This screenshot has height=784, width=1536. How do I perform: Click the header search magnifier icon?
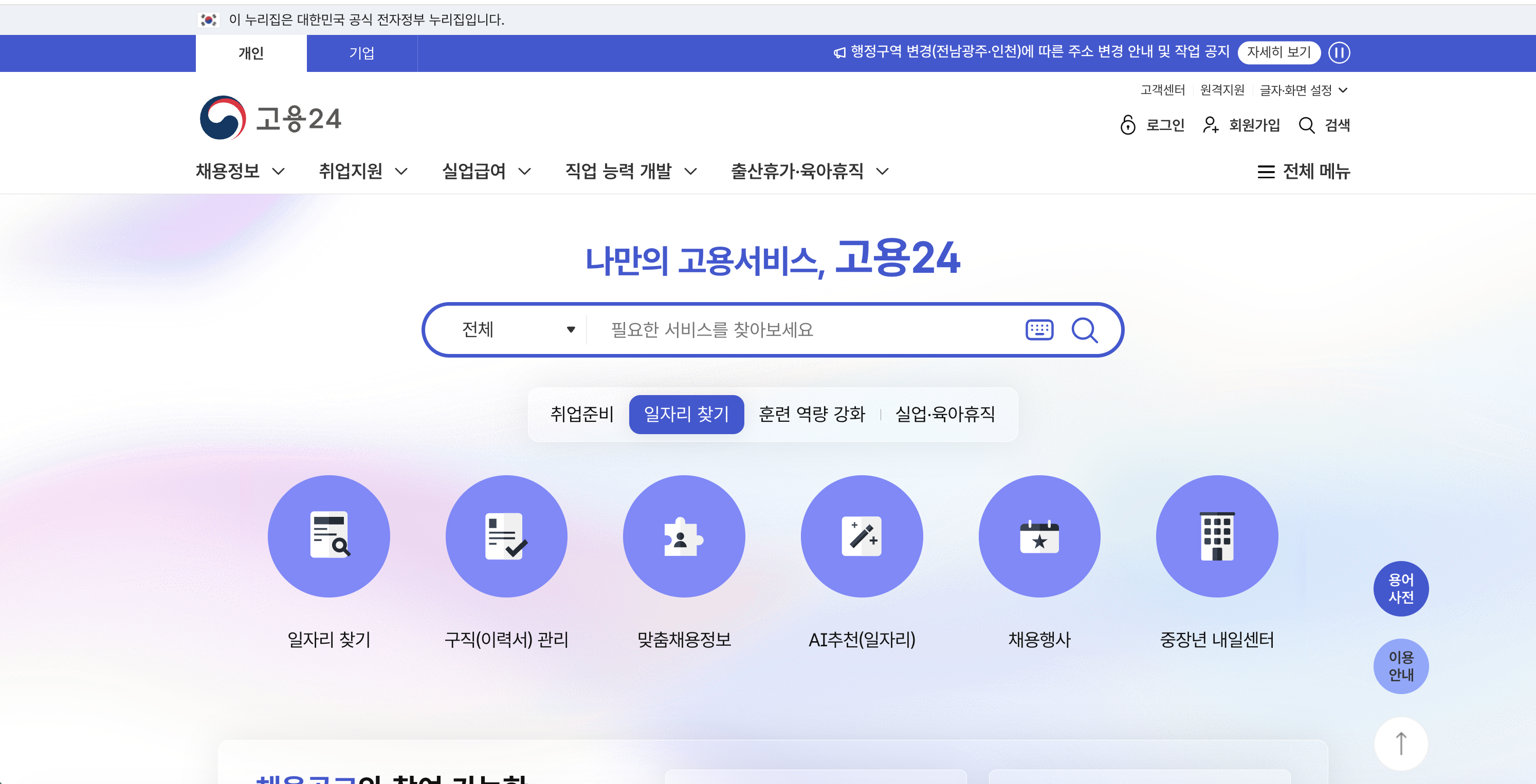point(1306,125)
